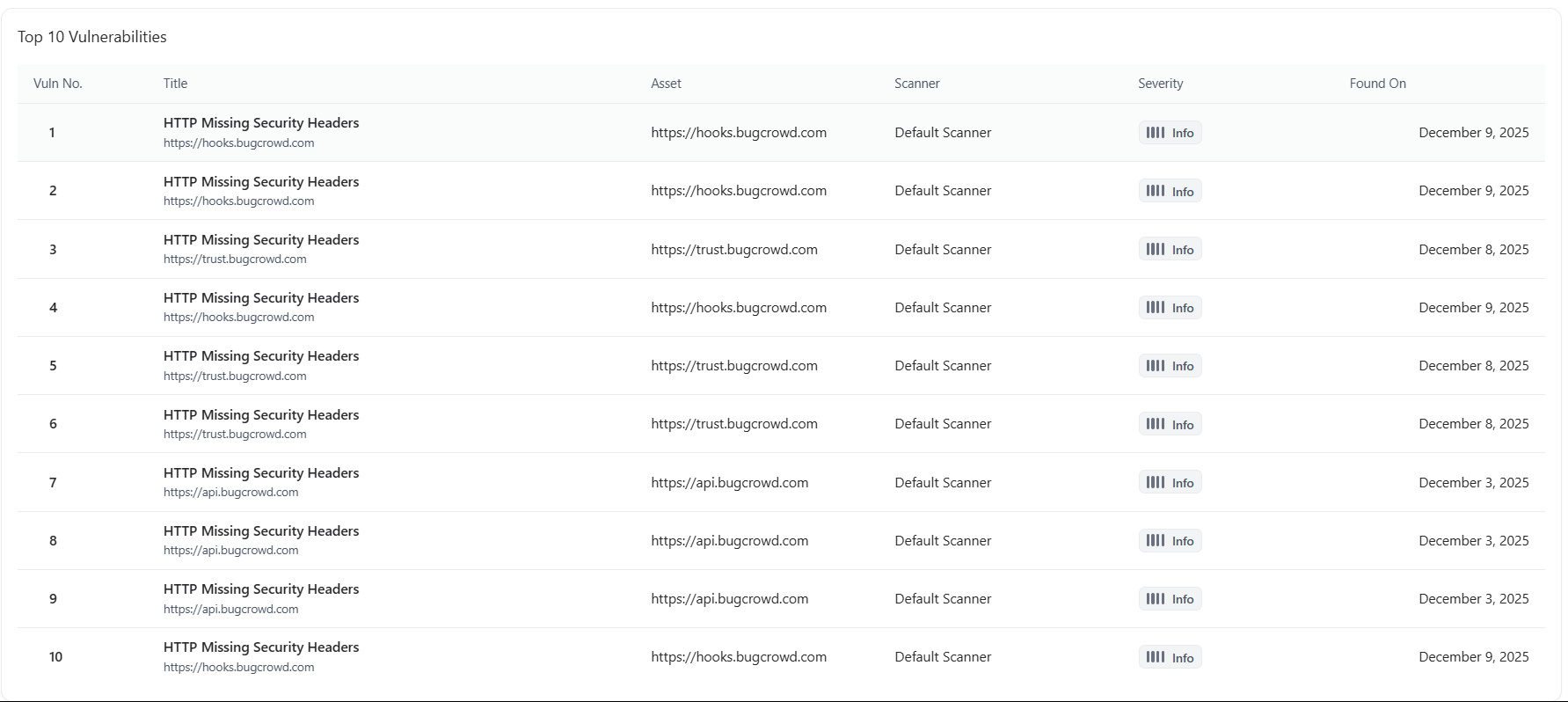This screenshot has width=1568, height=702.
Task: Click the Info severity badge in row 4
Action: pyautogui.click(x=1170, y=308)
